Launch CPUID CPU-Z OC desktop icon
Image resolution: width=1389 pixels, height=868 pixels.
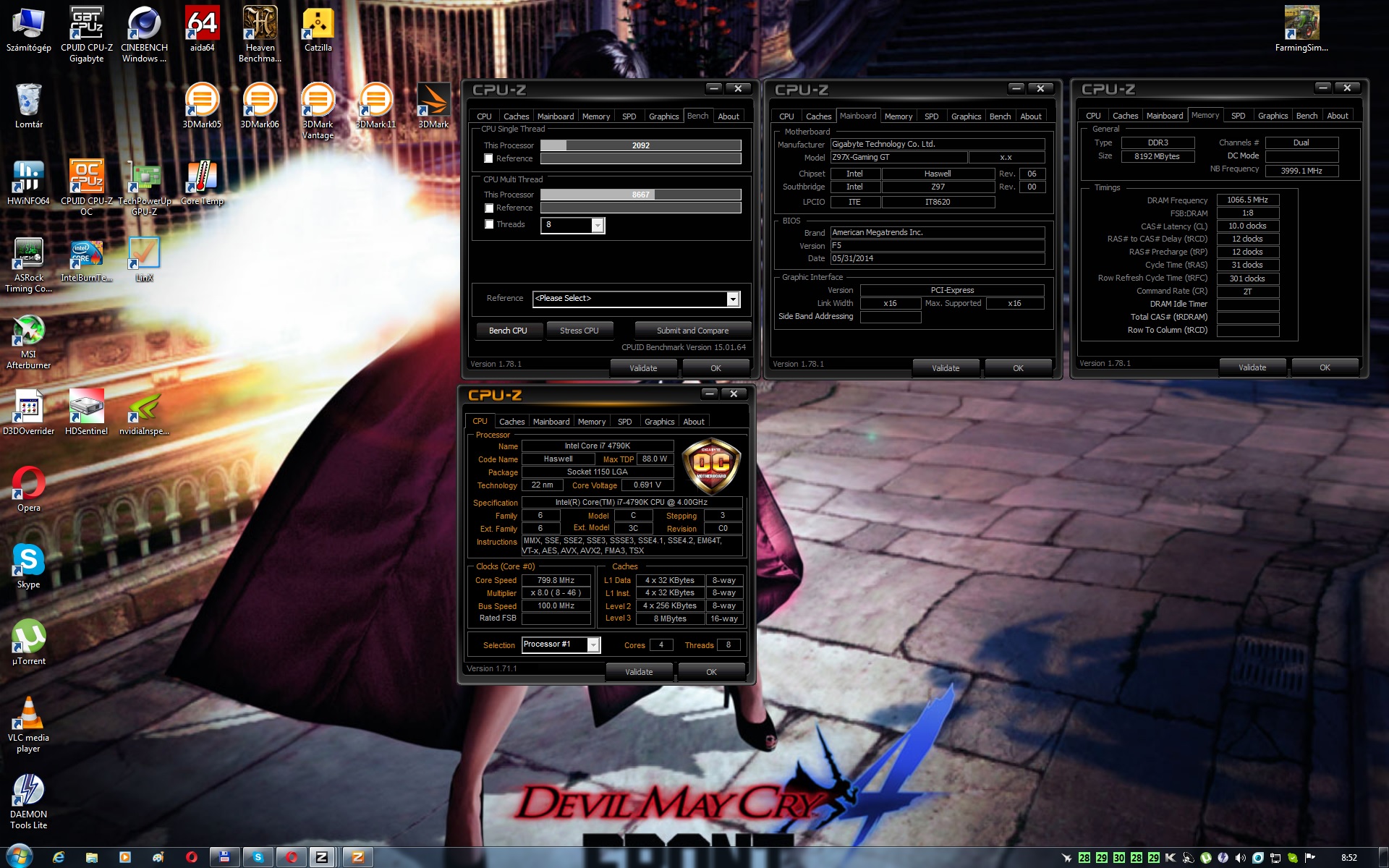click(x=86, y=187)
